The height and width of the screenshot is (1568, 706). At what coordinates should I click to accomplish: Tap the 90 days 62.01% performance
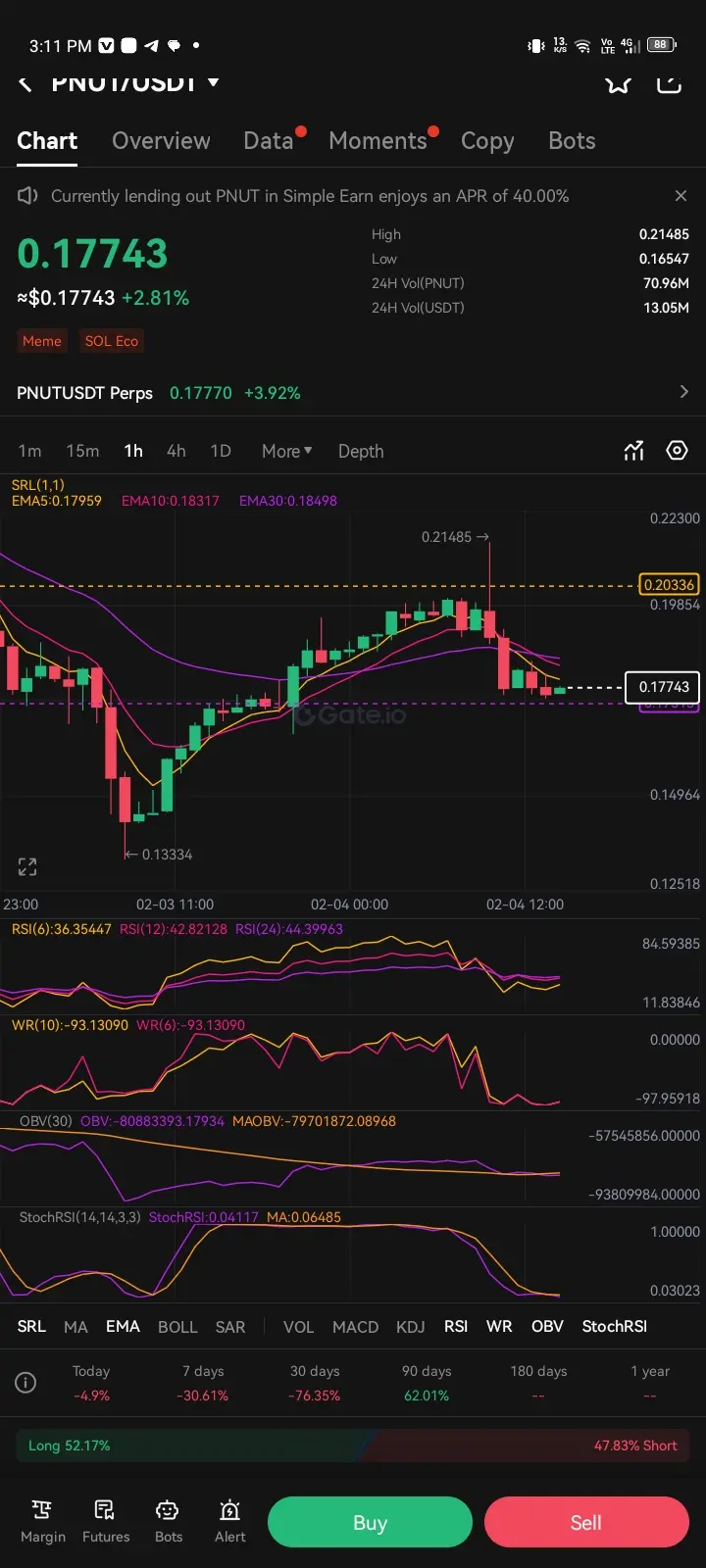coord(427,1383)
